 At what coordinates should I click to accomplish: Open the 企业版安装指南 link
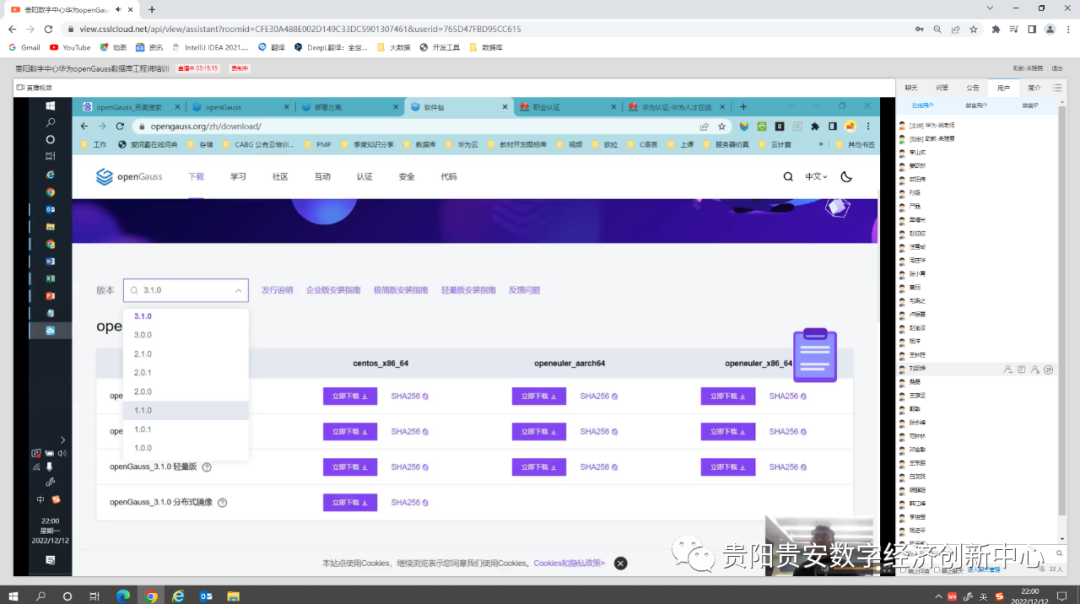point(333,291)
